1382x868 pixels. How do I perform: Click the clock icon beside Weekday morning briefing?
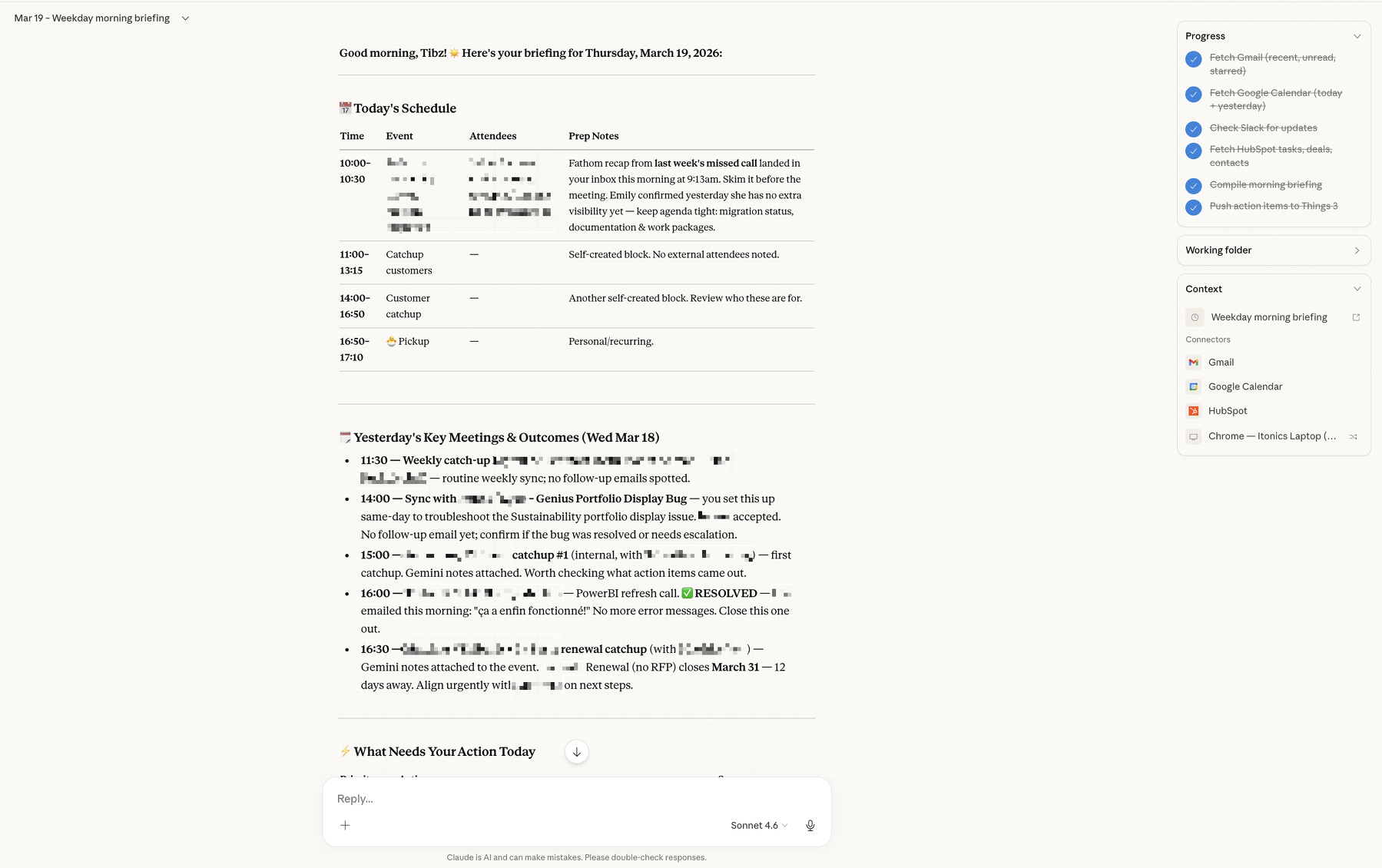1195,316
